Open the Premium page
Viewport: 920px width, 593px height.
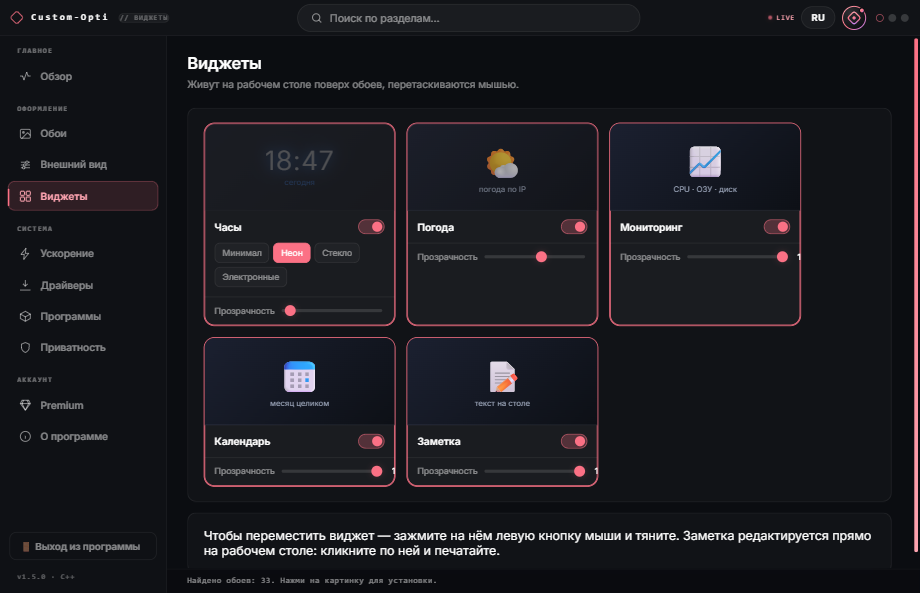[83, 405]
